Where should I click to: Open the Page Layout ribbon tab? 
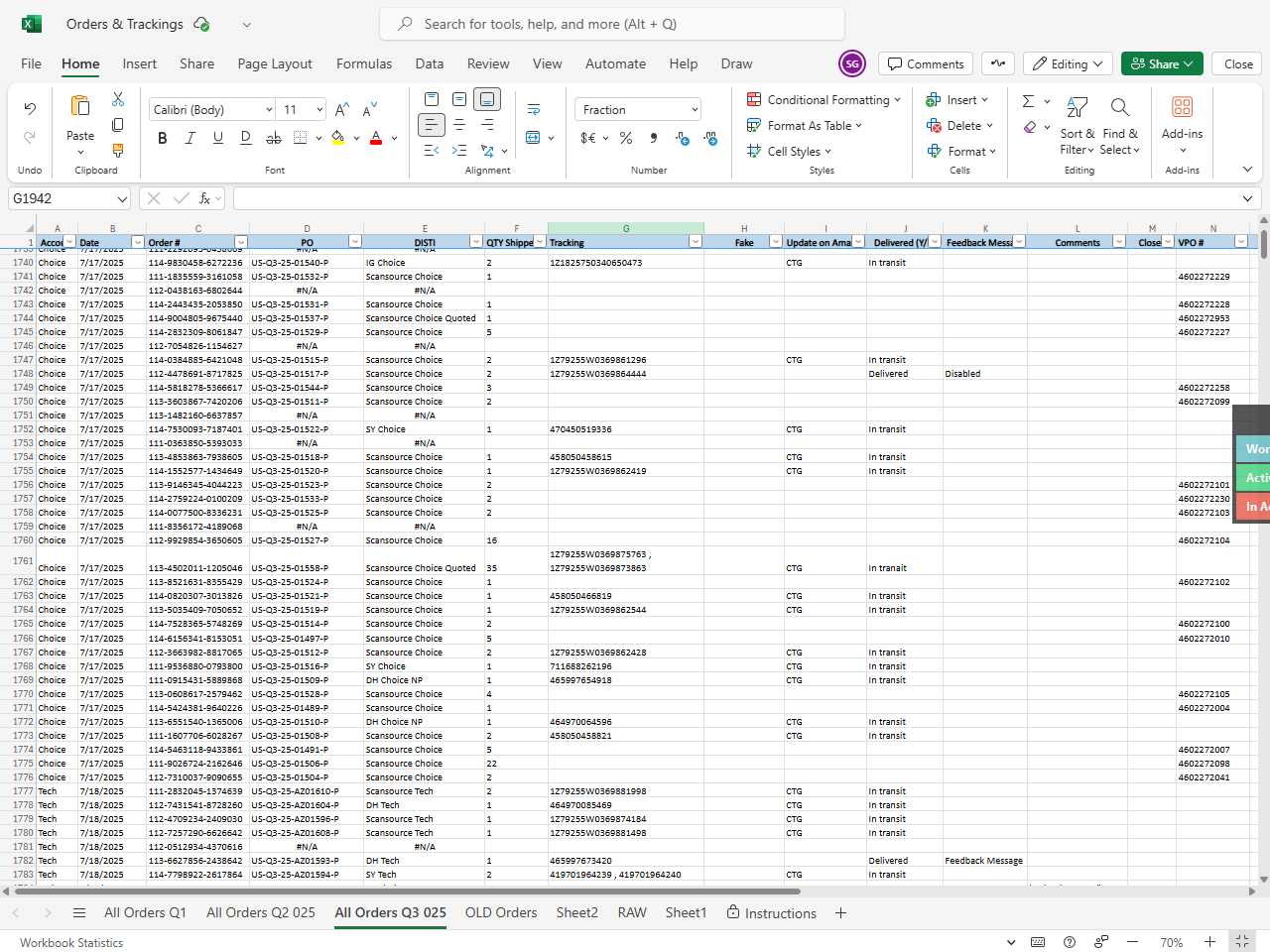[x=275, y=63]
